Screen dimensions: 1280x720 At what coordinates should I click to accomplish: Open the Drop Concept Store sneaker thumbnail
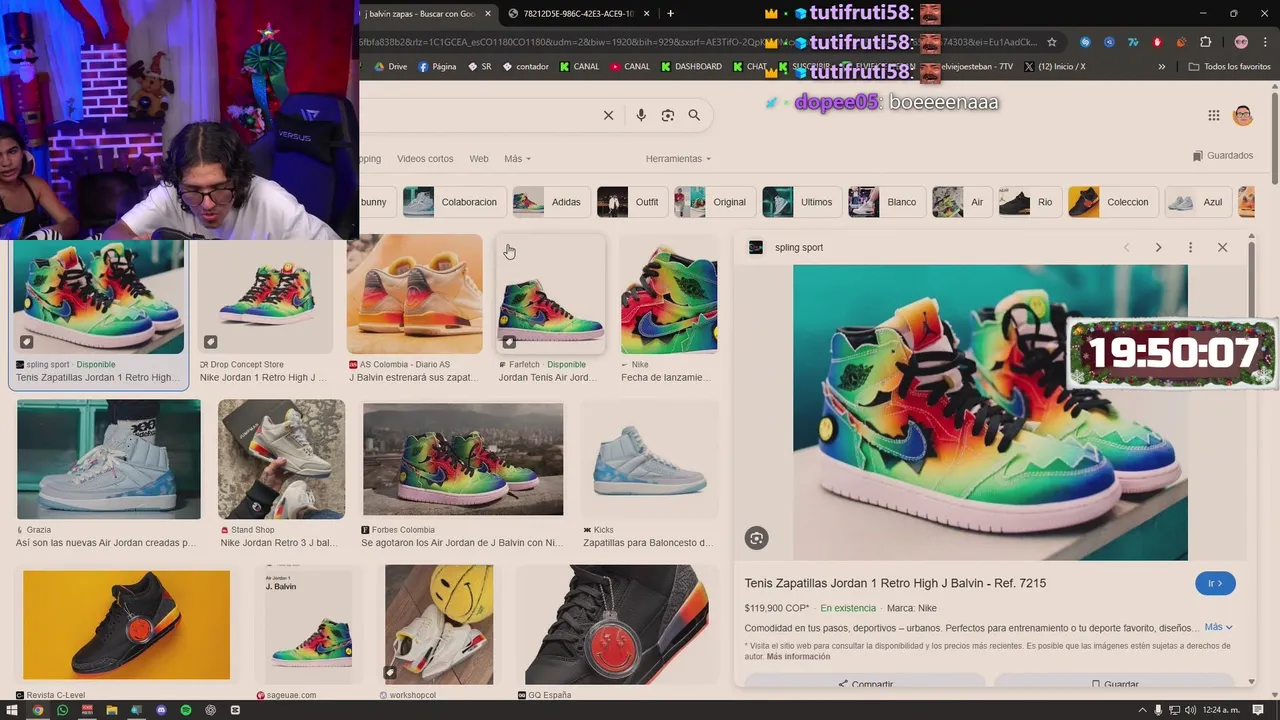(265, 295)
